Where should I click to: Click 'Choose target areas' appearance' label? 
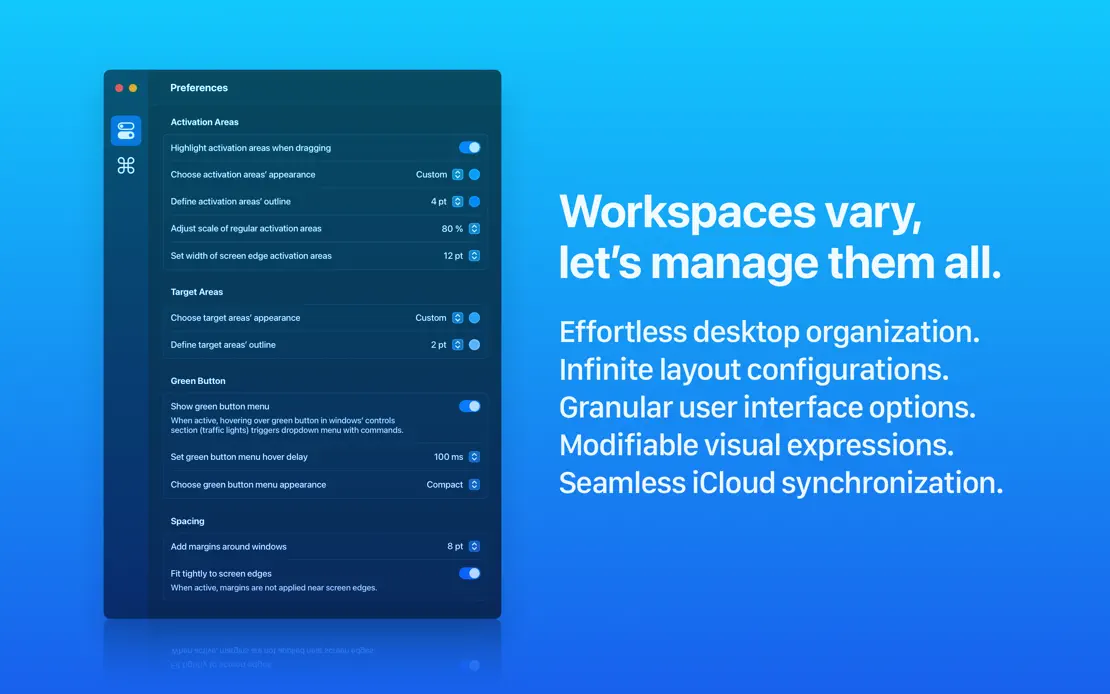pyautogui.click(x=235, y=317)
